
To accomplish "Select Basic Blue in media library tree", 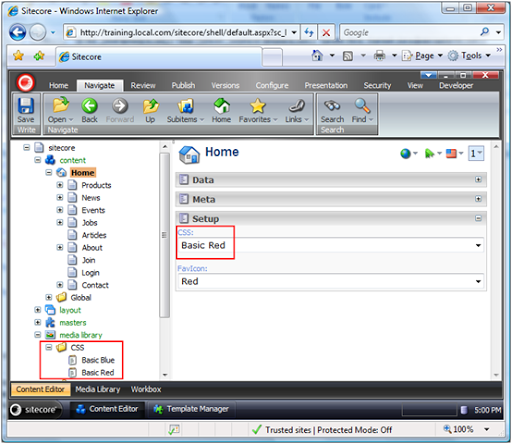I will [x=98, y=360].
